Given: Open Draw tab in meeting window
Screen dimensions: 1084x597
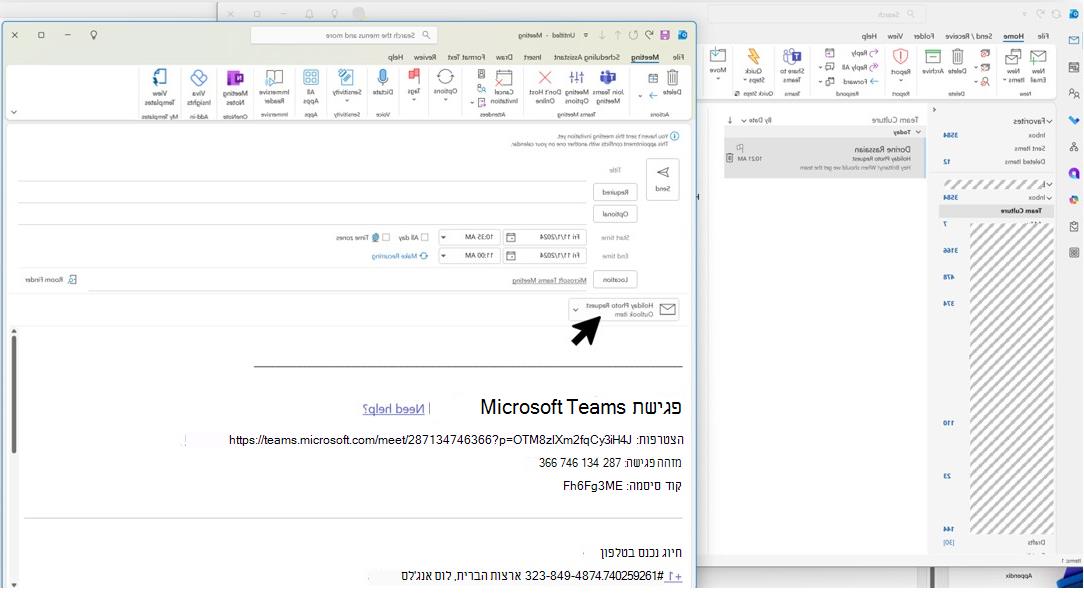Looking at the screenshot, I should 505,57.
